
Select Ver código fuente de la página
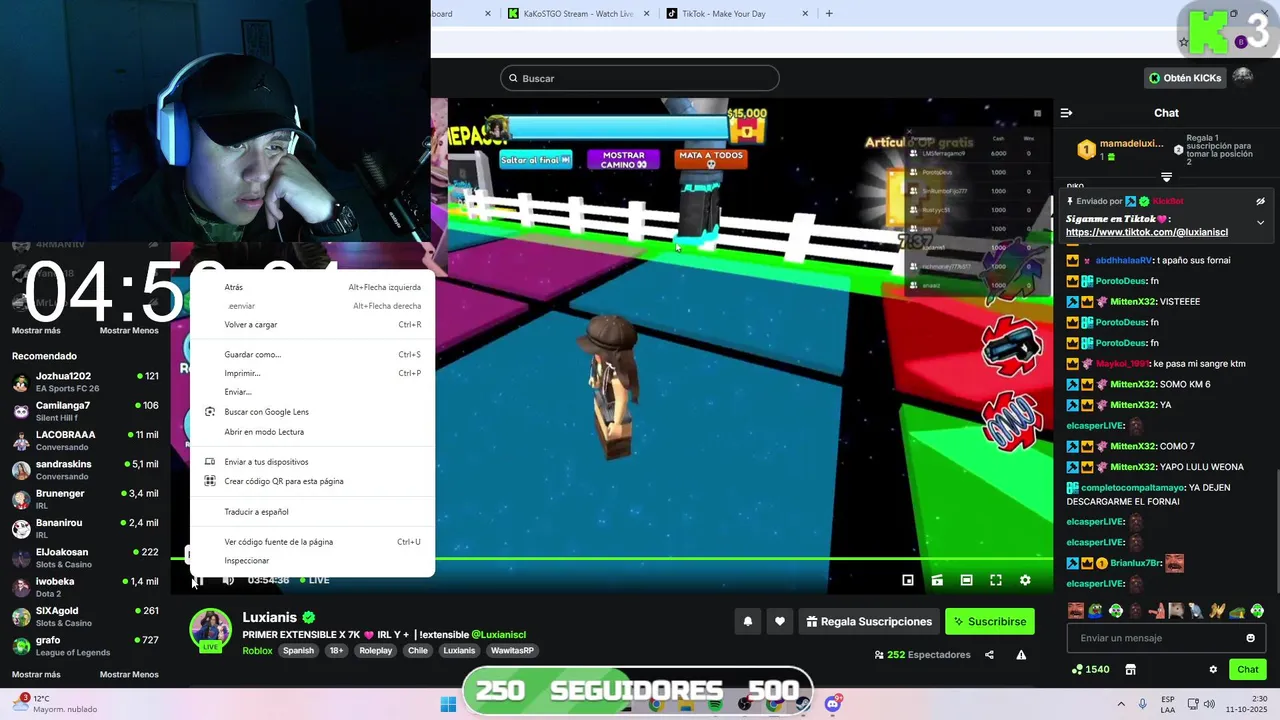(312, 542)
